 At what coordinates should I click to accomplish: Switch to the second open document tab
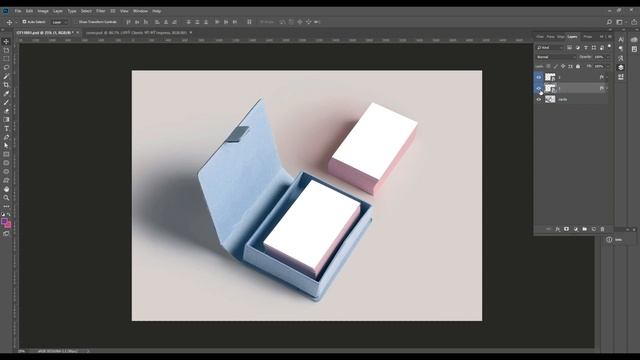pos(137,33)
